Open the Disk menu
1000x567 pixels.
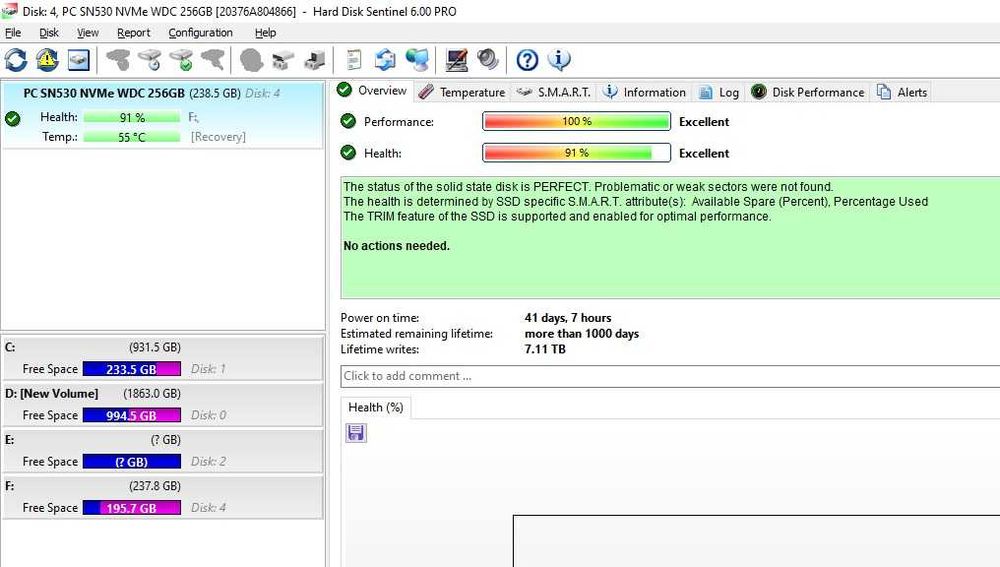[48, 33]
